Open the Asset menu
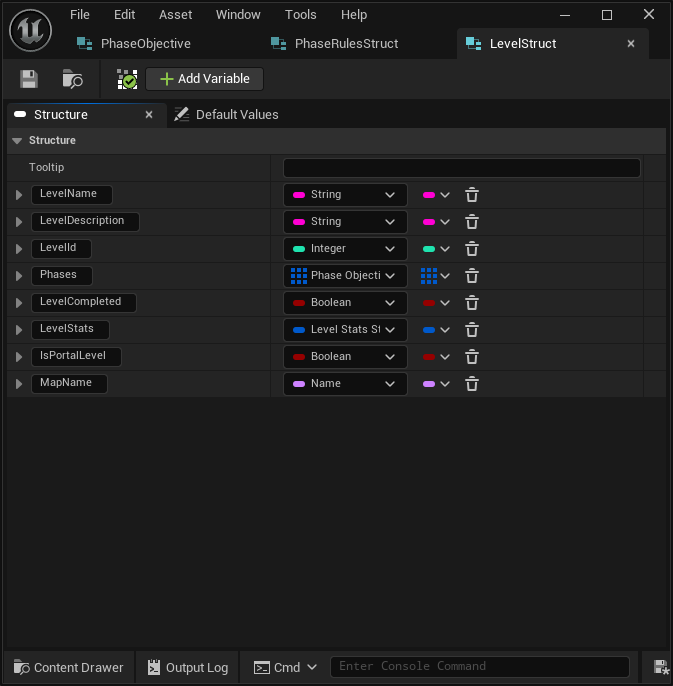Screen dimensions: 673x686 pyautogui.click(x=175, y=15)
